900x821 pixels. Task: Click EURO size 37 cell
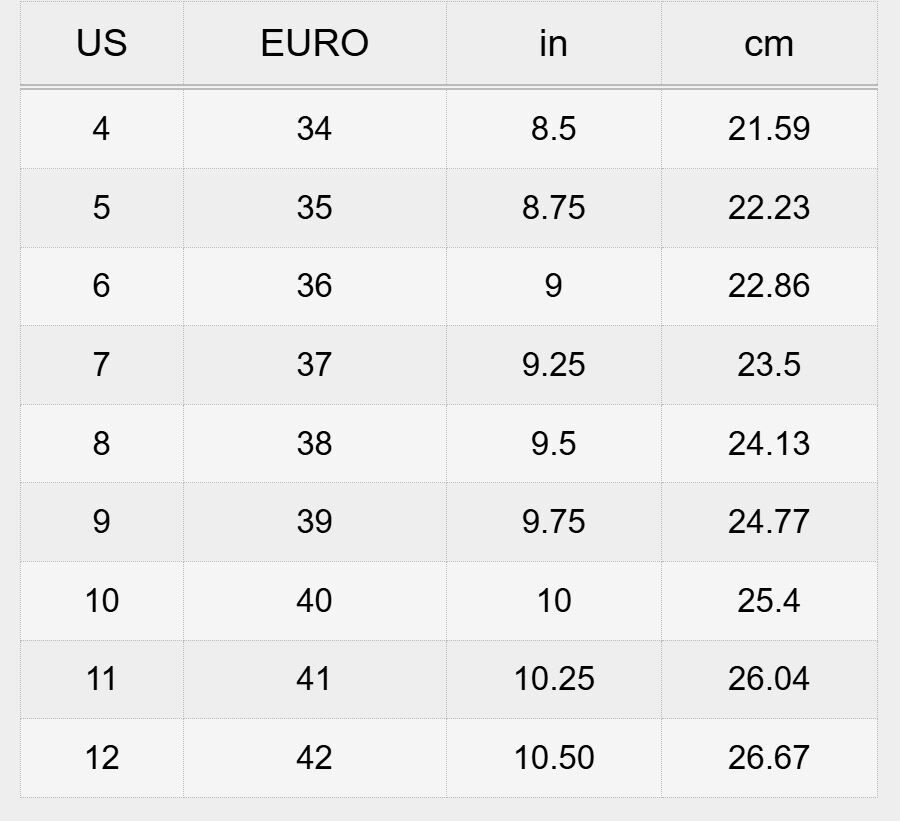314,365
